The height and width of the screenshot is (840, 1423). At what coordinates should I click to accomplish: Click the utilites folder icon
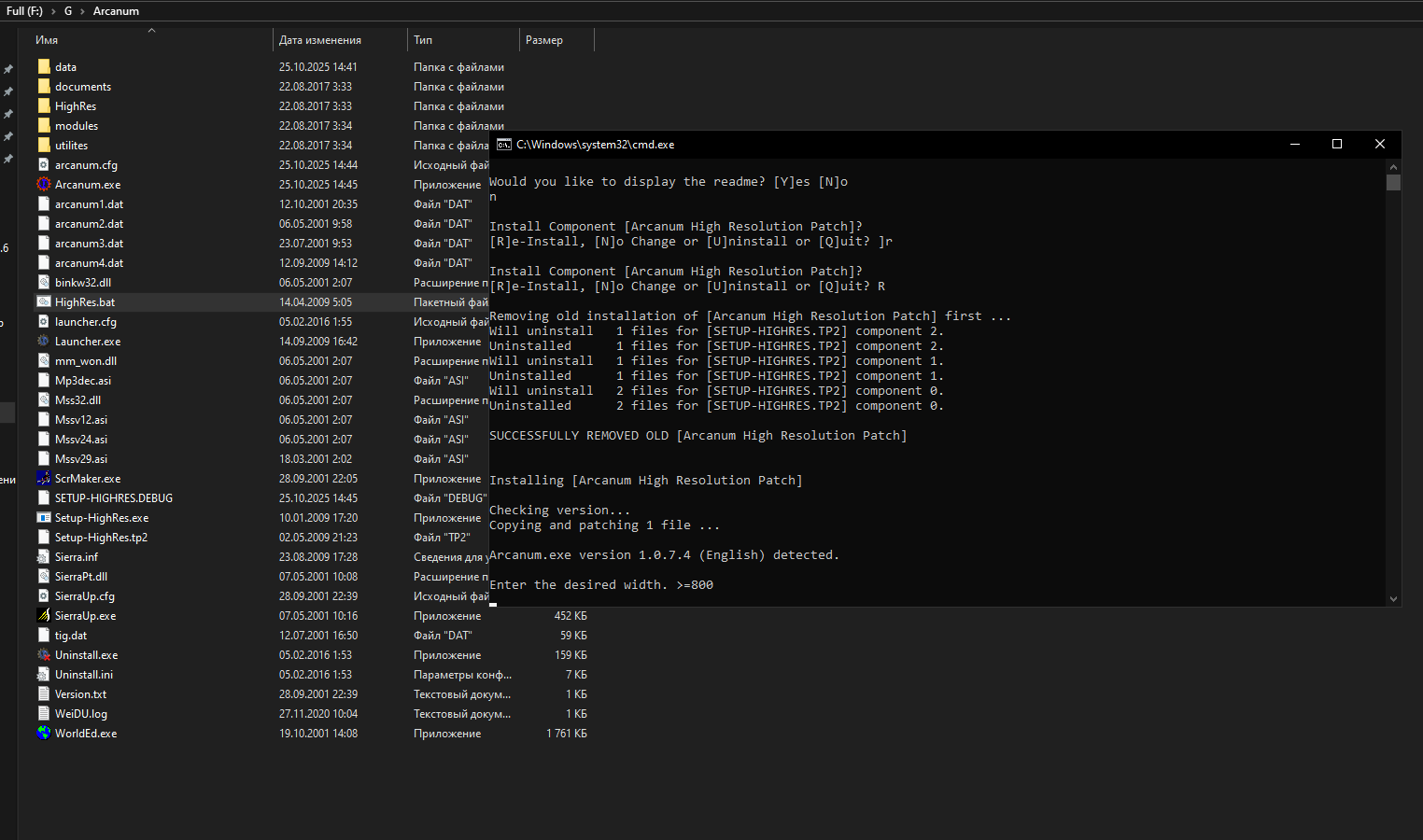(44, 146)
